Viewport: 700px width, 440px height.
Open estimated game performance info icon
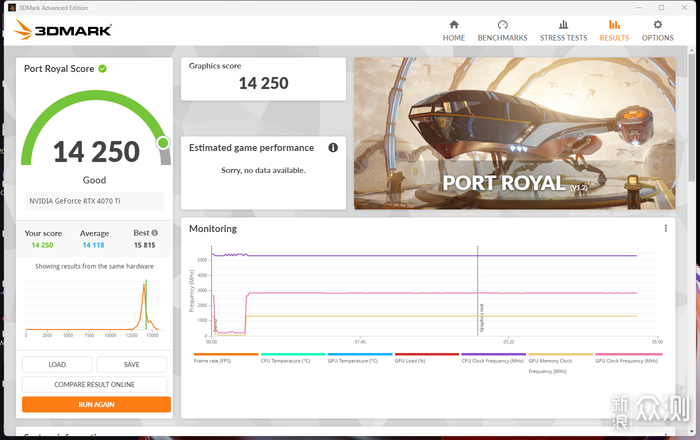333,148
